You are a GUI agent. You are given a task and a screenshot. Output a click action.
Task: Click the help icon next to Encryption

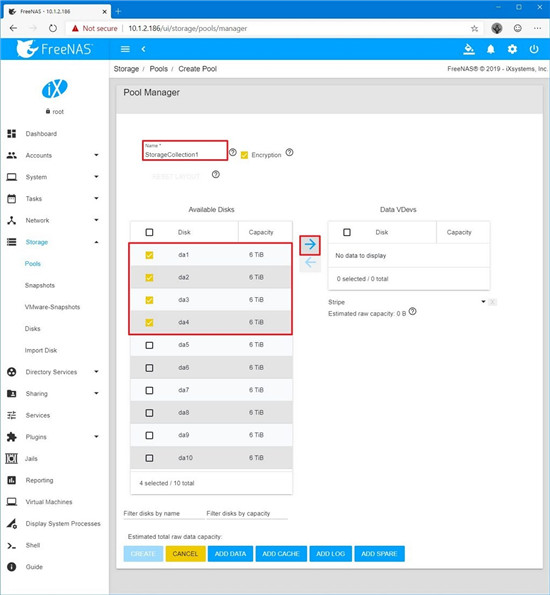[289, 152]
